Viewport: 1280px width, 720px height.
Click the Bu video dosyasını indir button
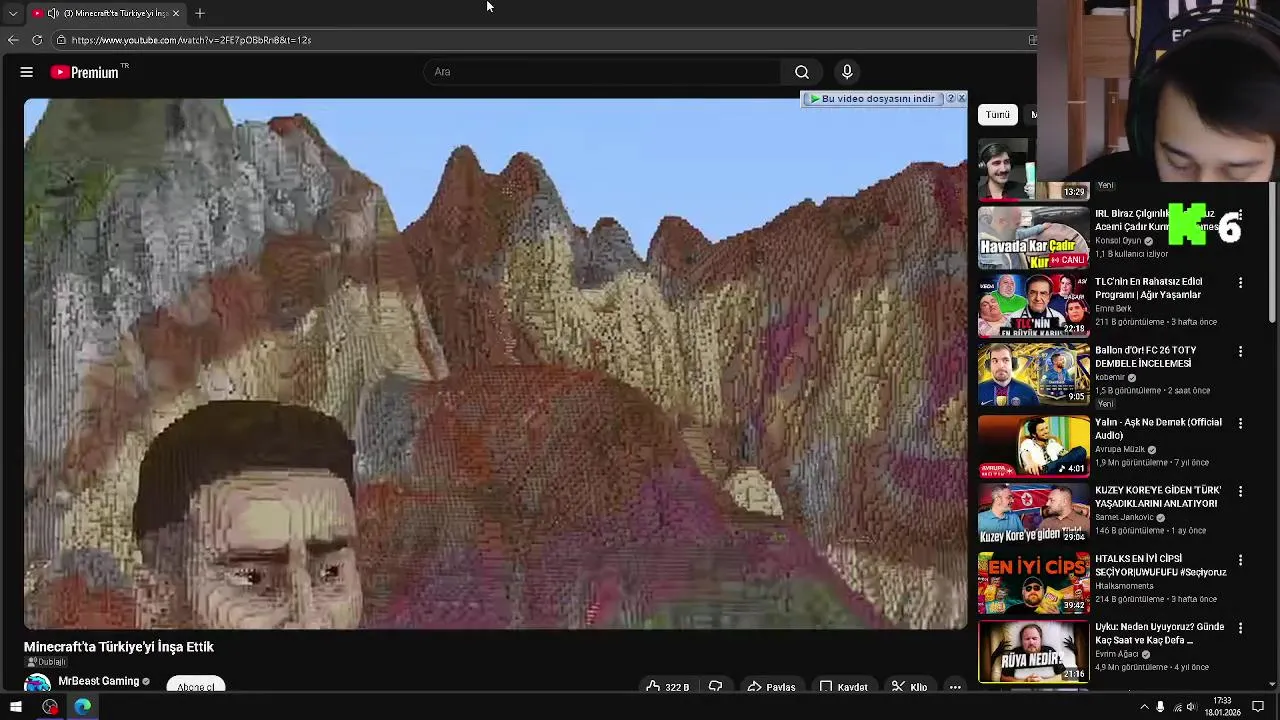[x=872, y=99]
